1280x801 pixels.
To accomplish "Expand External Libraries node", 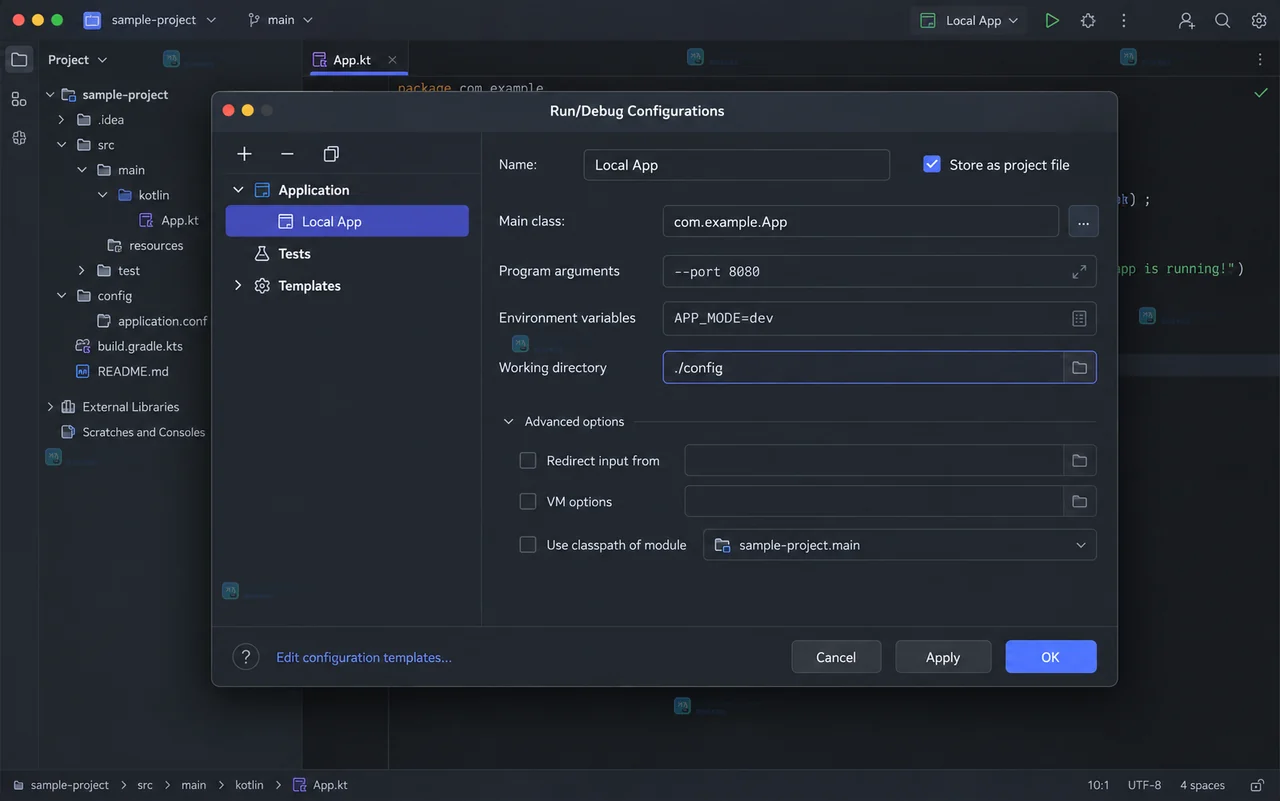I will (x=50, y=407).
